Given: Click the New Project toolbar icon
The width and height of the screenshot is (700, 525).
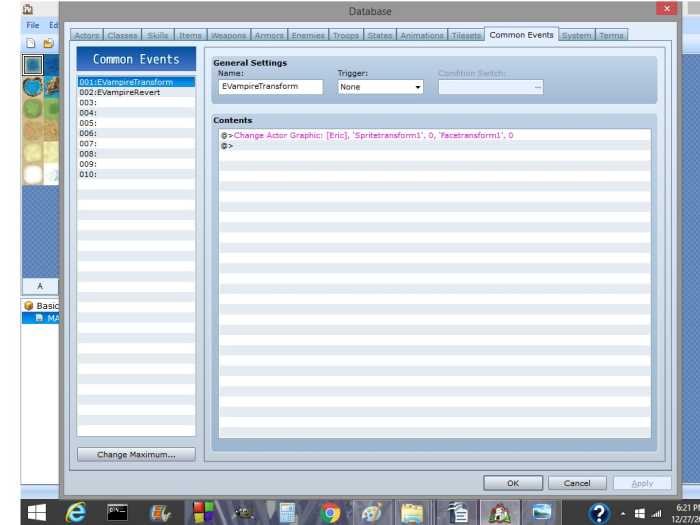Looking at the screenshot, I should (31, 43).
